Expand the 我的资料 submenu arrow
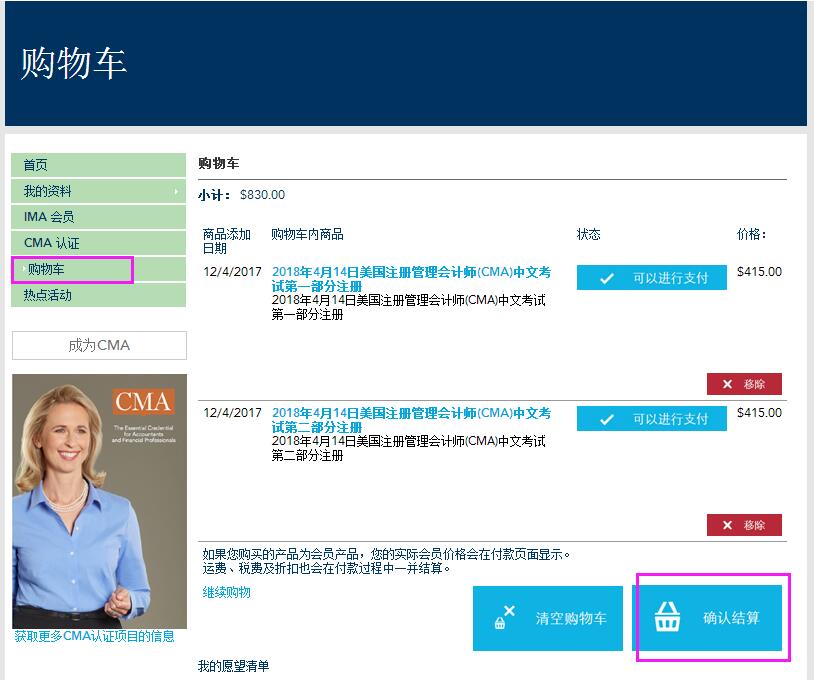The width and height of the screenshot is (814, 680). tap(178, 190)
